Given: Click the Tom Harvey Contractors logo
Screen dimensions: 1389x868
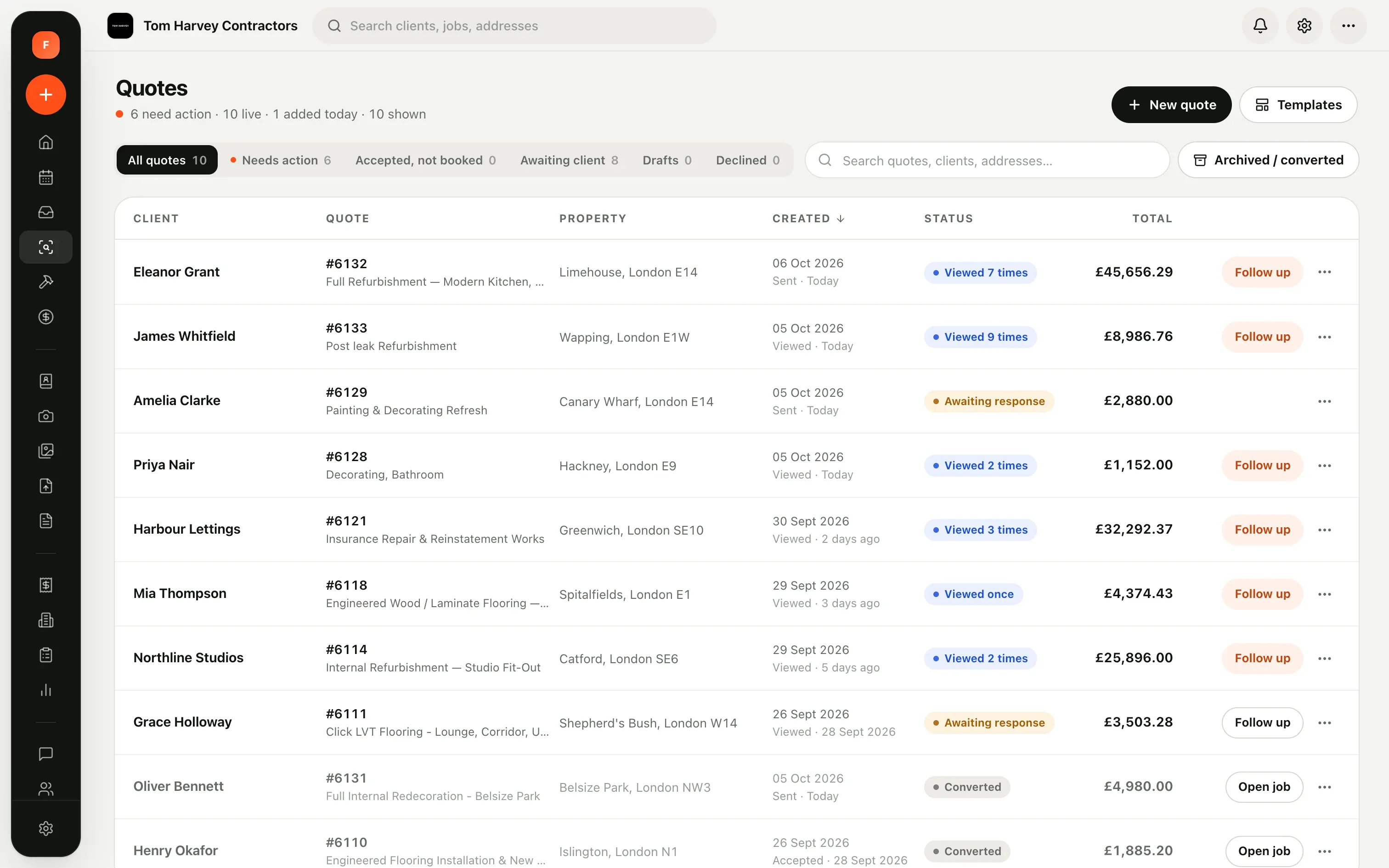Looking at the screenshot, I should [120, 26].
